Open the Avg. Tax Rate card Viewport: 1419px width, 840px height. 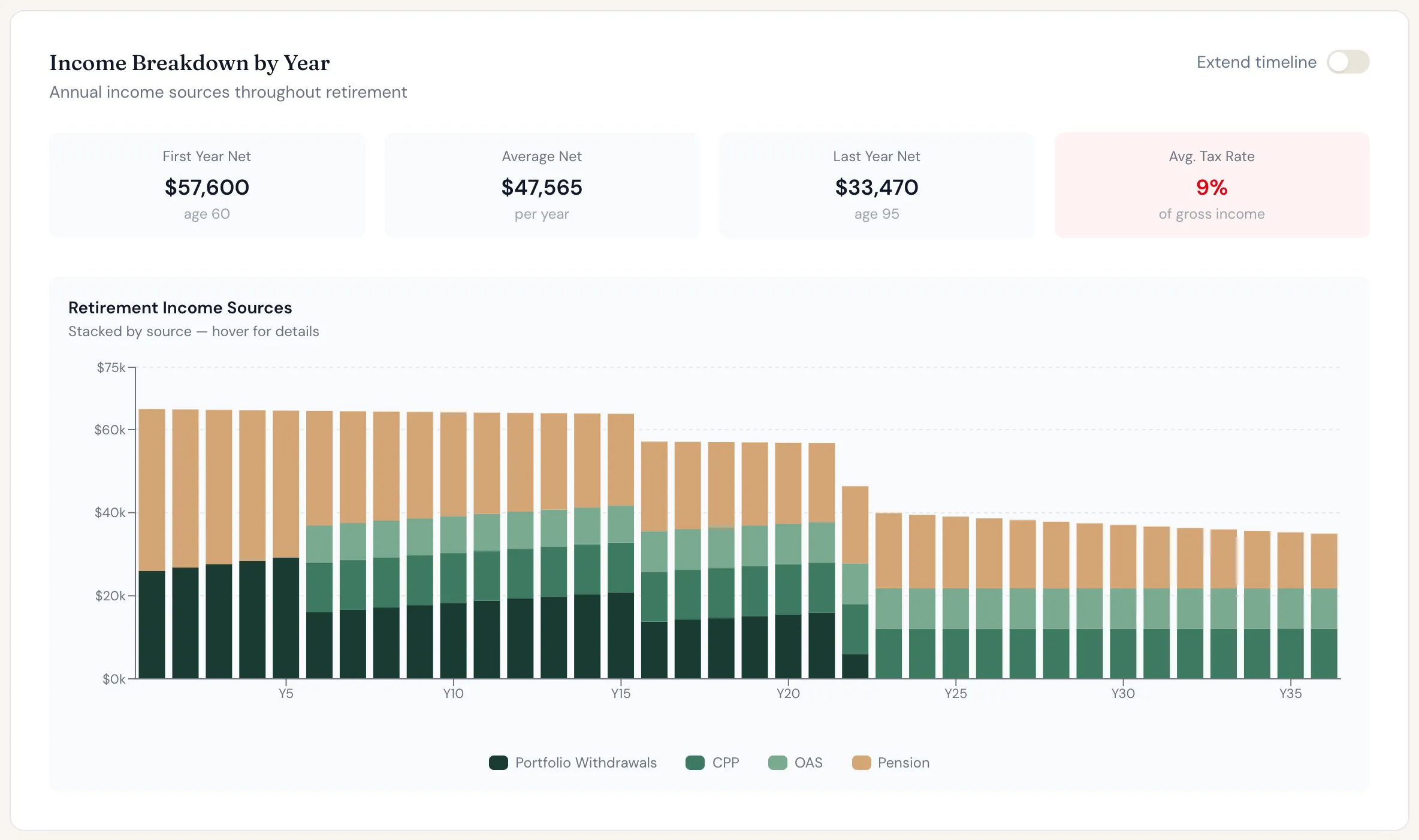coord(1212,185)
